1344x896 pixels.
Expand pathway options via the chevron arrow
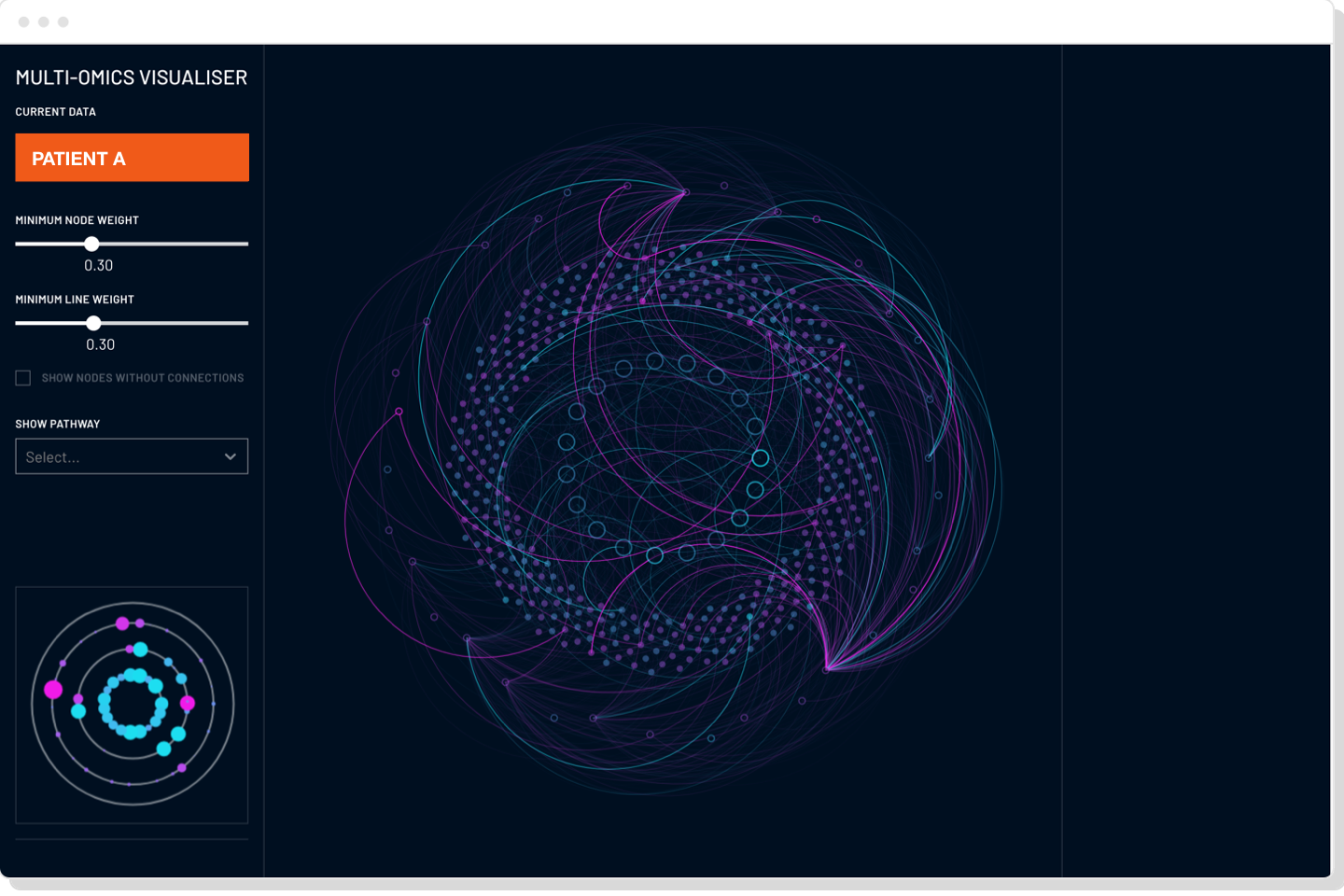pyautogui.click(x=230, y=456)
